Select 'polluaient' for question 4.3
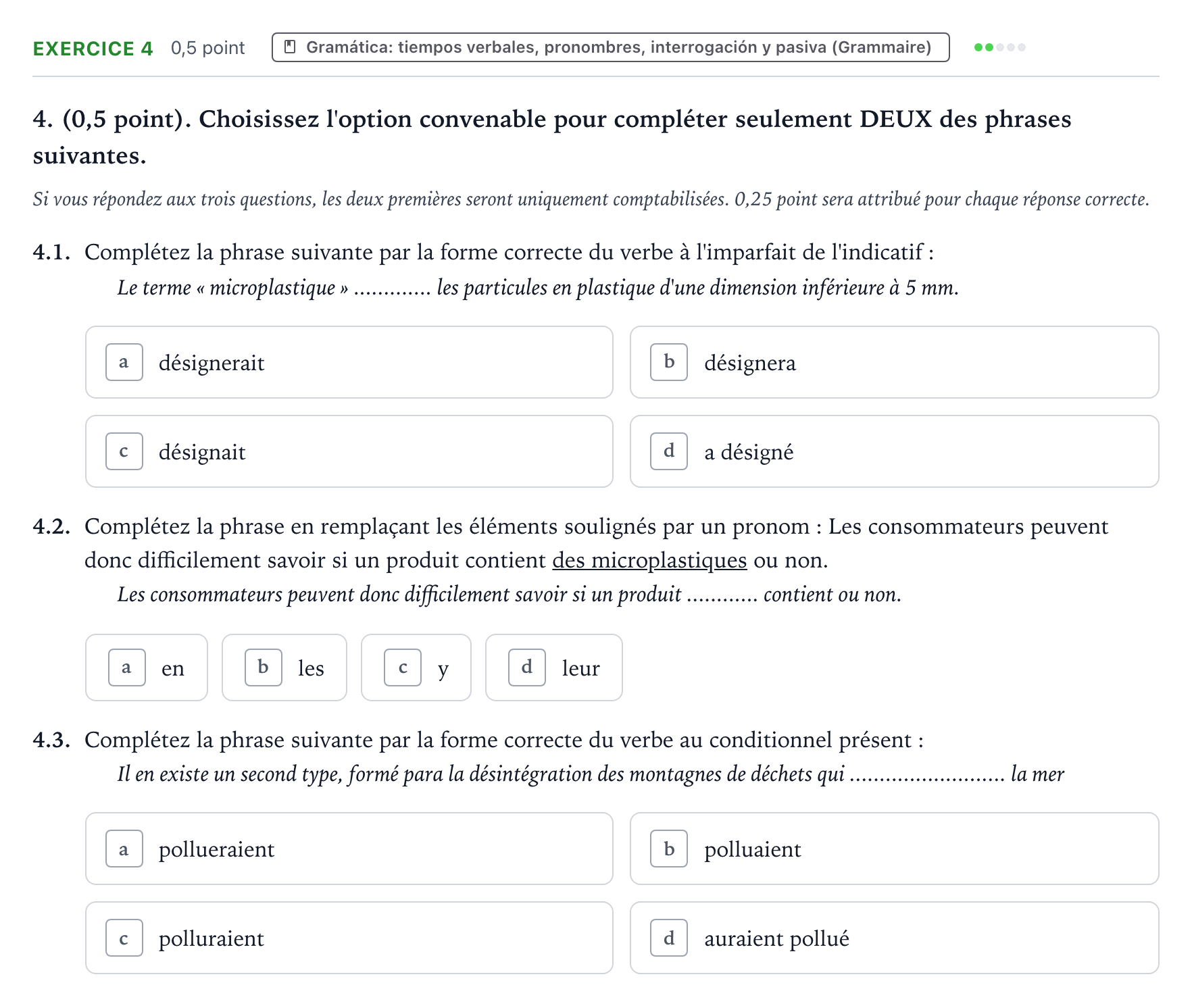The height and width of the screenshot is (1008, 1192). coord(895,849)
